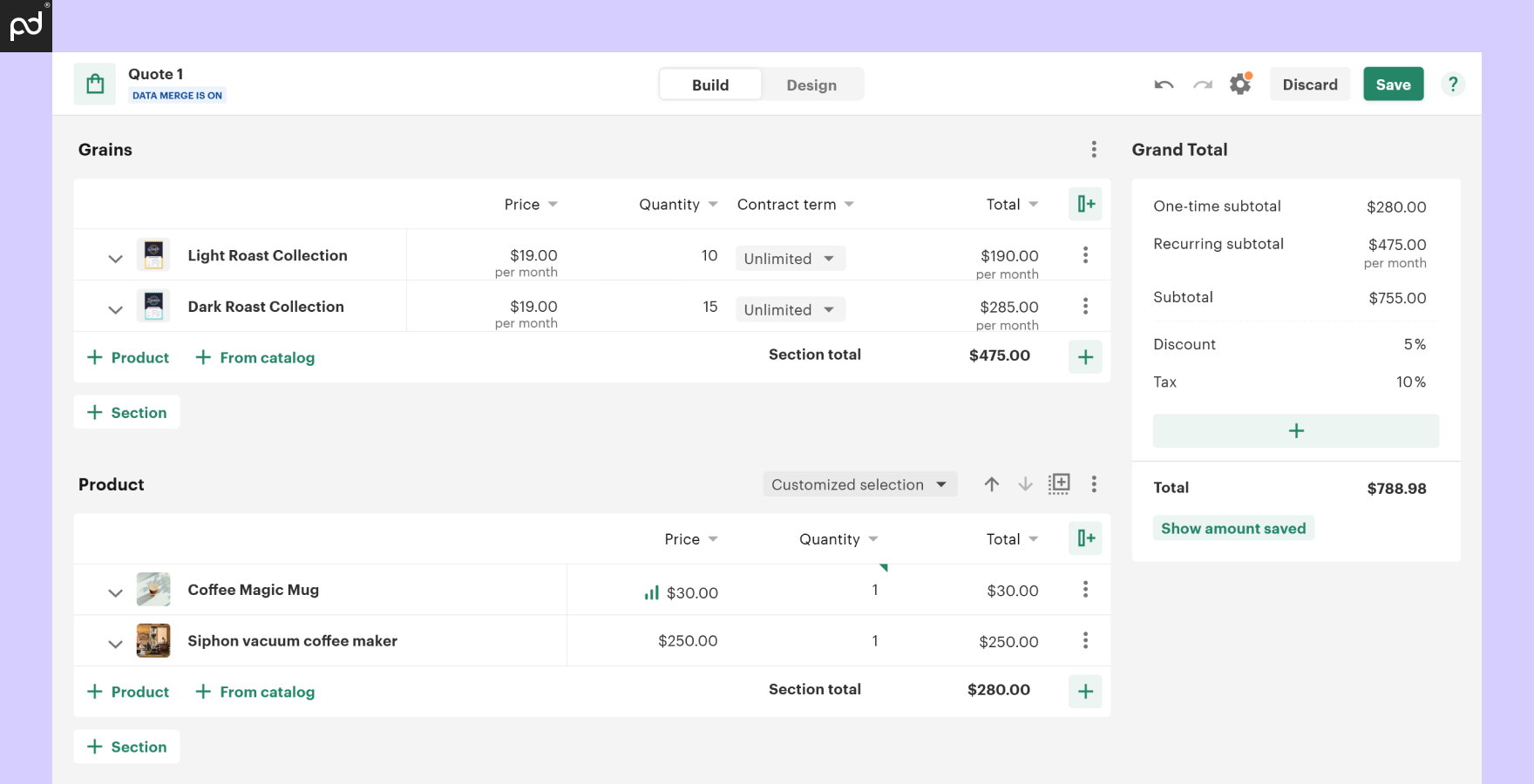The height and width of the screenshot is (784, 1534).
Task: Open Light Roast's Unlimited contract term dropdown
Action: [x=789, y=258]
